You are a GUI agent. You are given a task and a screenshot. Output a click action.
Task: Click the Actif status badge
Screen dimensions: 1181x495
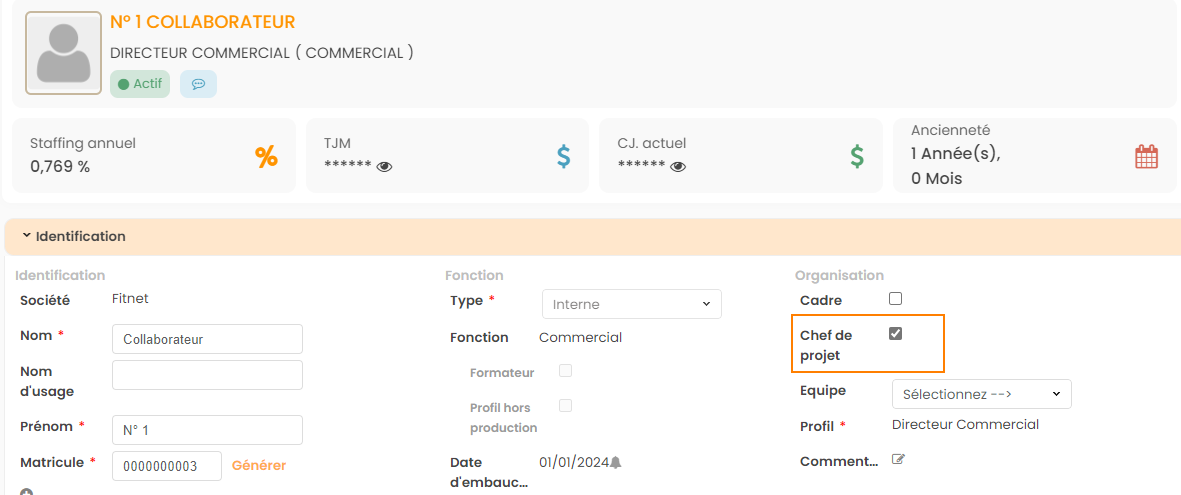[140, 84]
